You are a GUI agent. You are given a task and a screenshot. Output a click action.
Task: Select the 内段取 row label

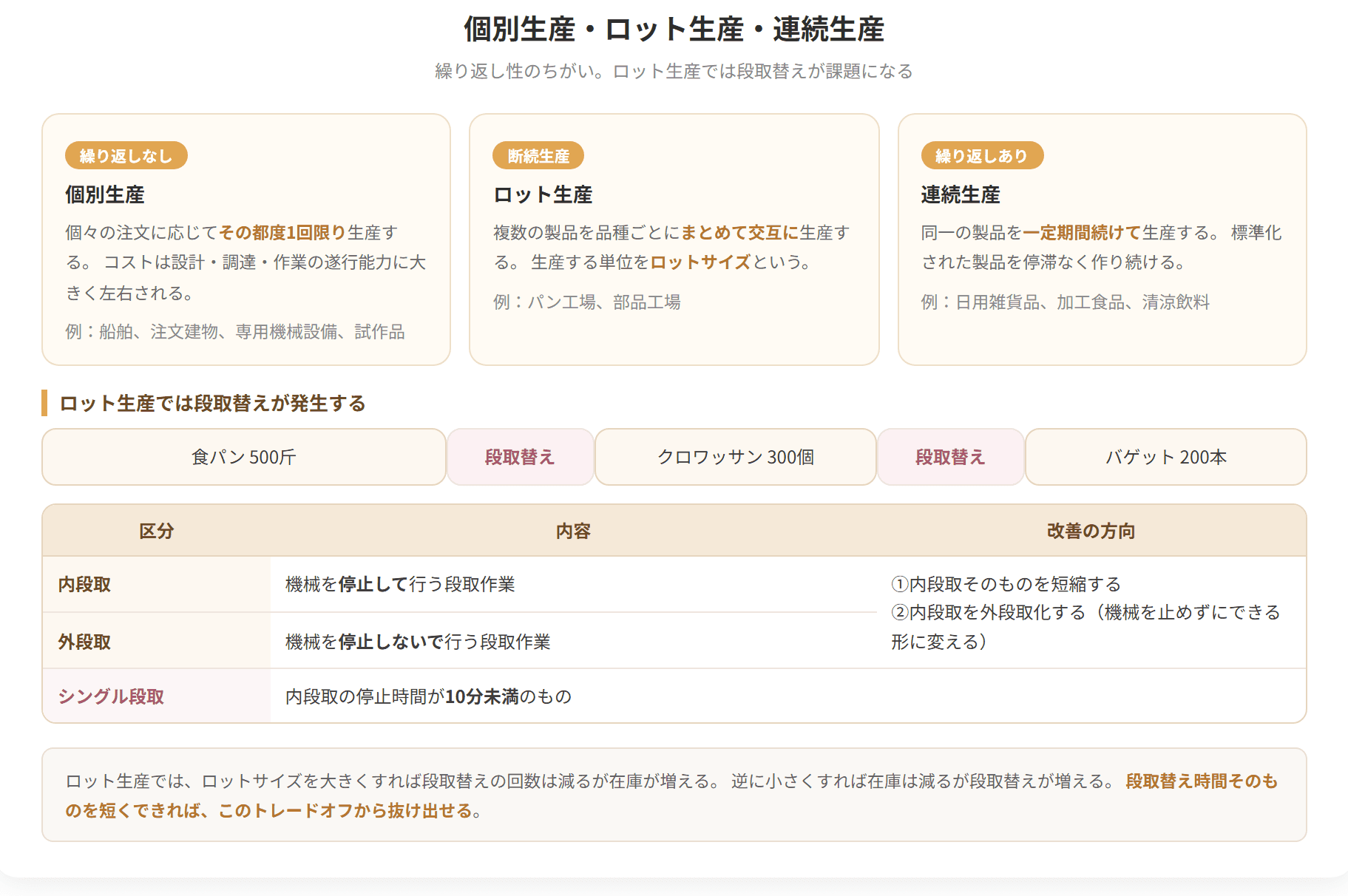[85, 585]
